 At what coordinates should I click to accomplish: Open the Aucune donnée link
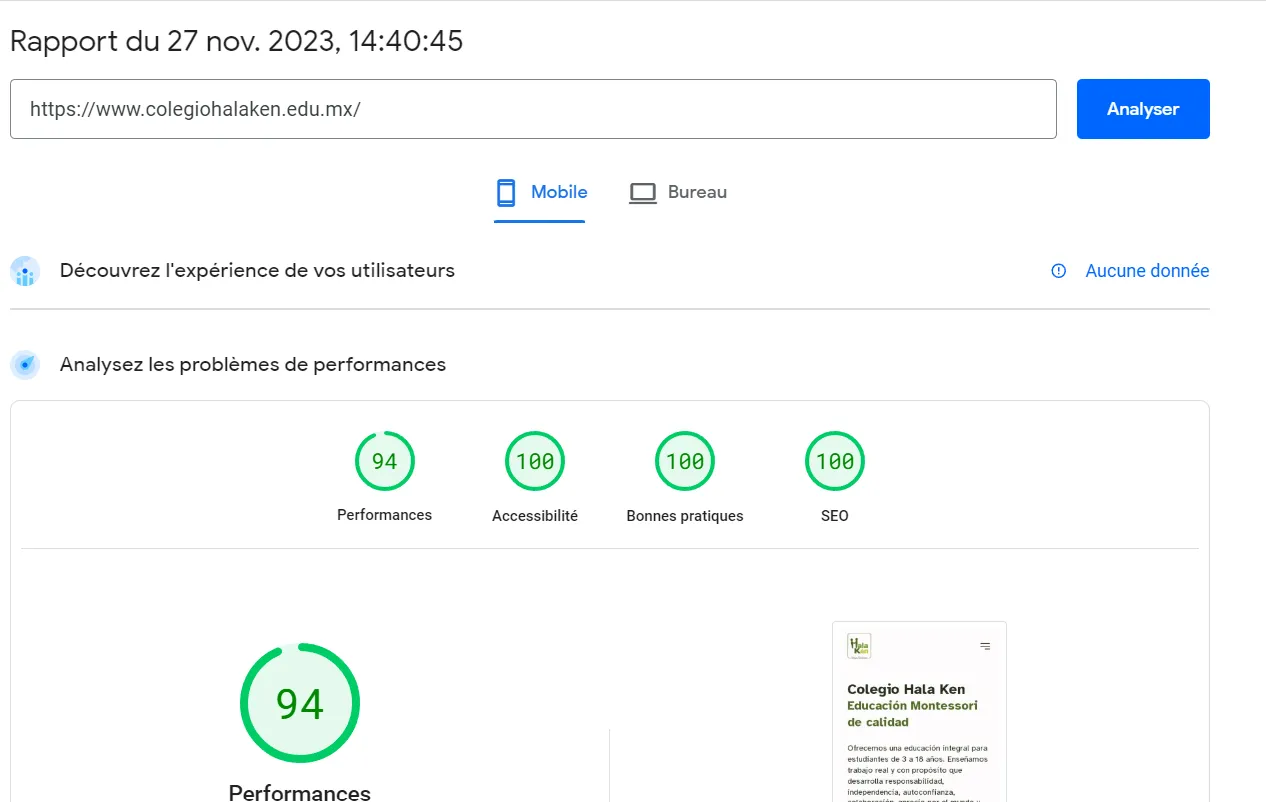[1146, 271]
